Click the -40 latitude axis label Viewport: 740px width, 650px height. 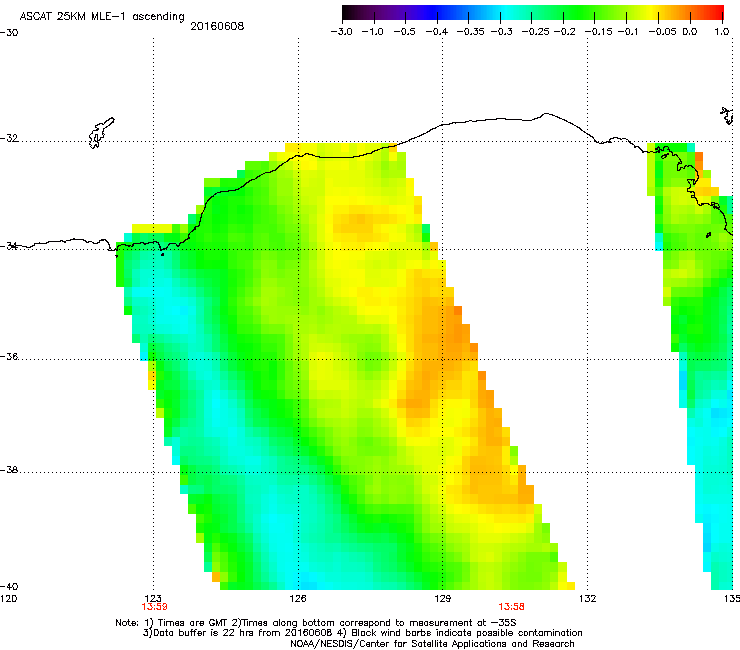coord(9,586)
